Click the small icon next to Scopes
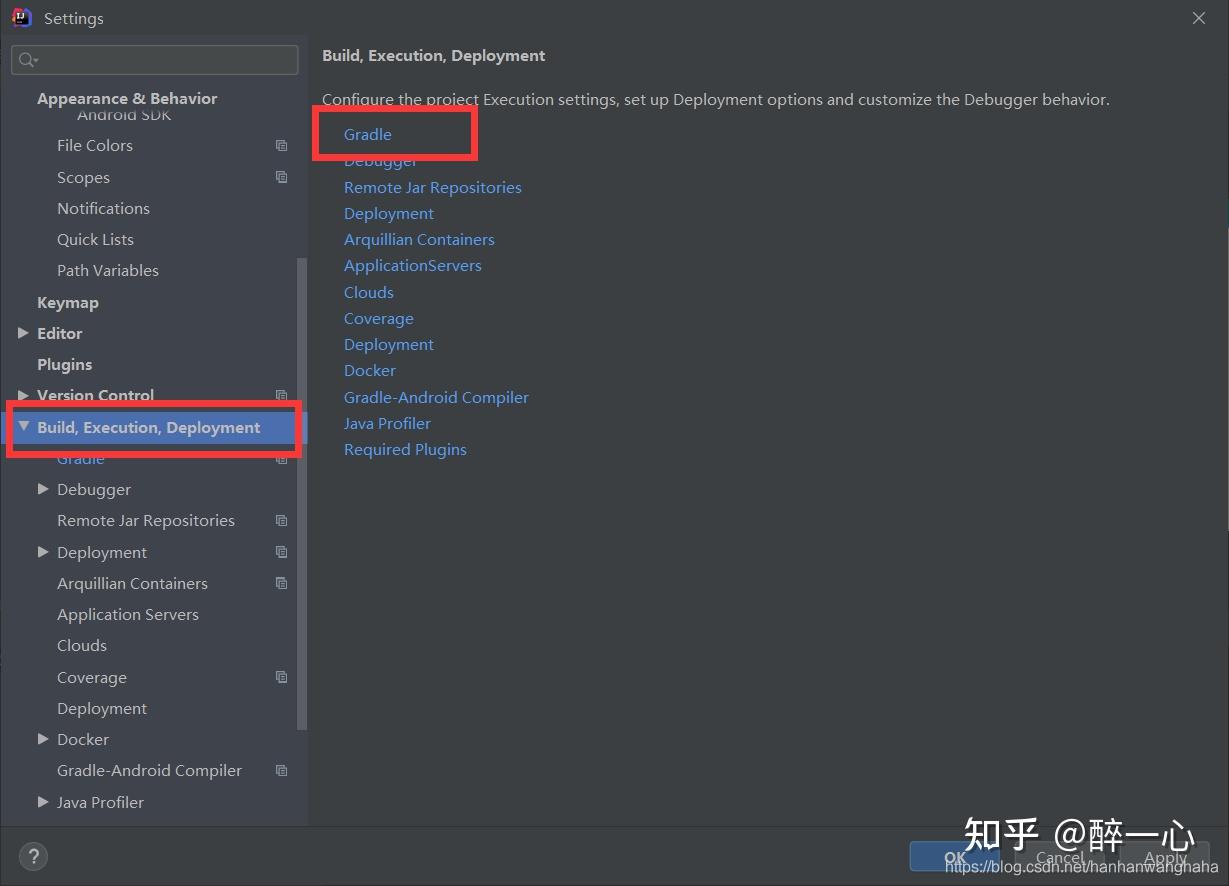1229x886 pixels. click(281, 177)
